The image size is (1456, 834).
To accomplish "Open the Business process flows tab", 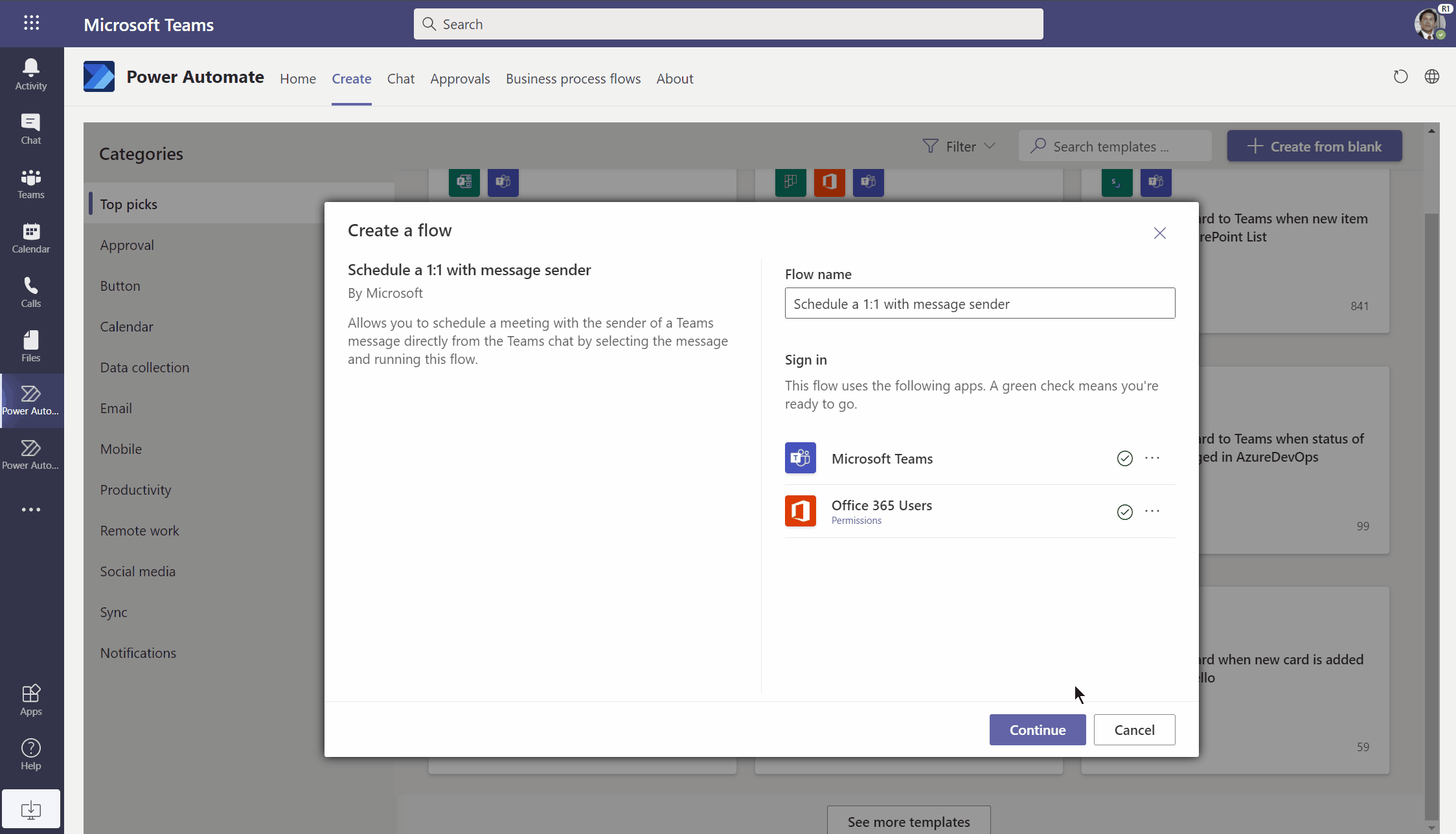I will (573, 78).
